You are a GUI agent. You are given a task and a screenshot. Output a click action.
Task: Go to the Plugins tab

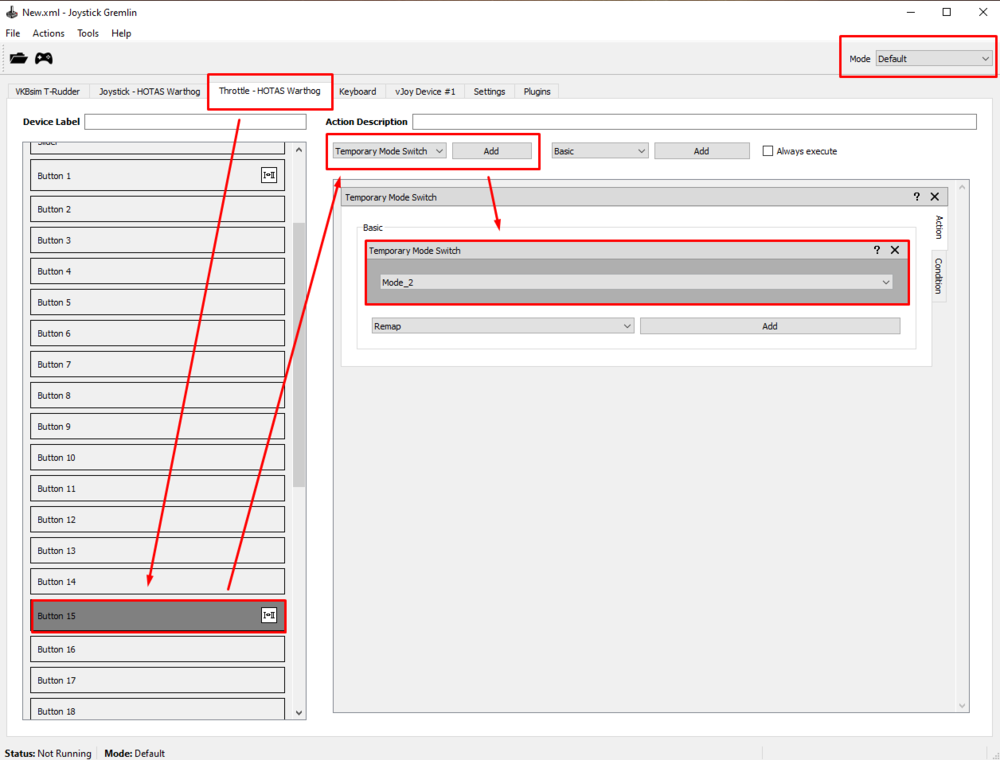pos(537,92)
